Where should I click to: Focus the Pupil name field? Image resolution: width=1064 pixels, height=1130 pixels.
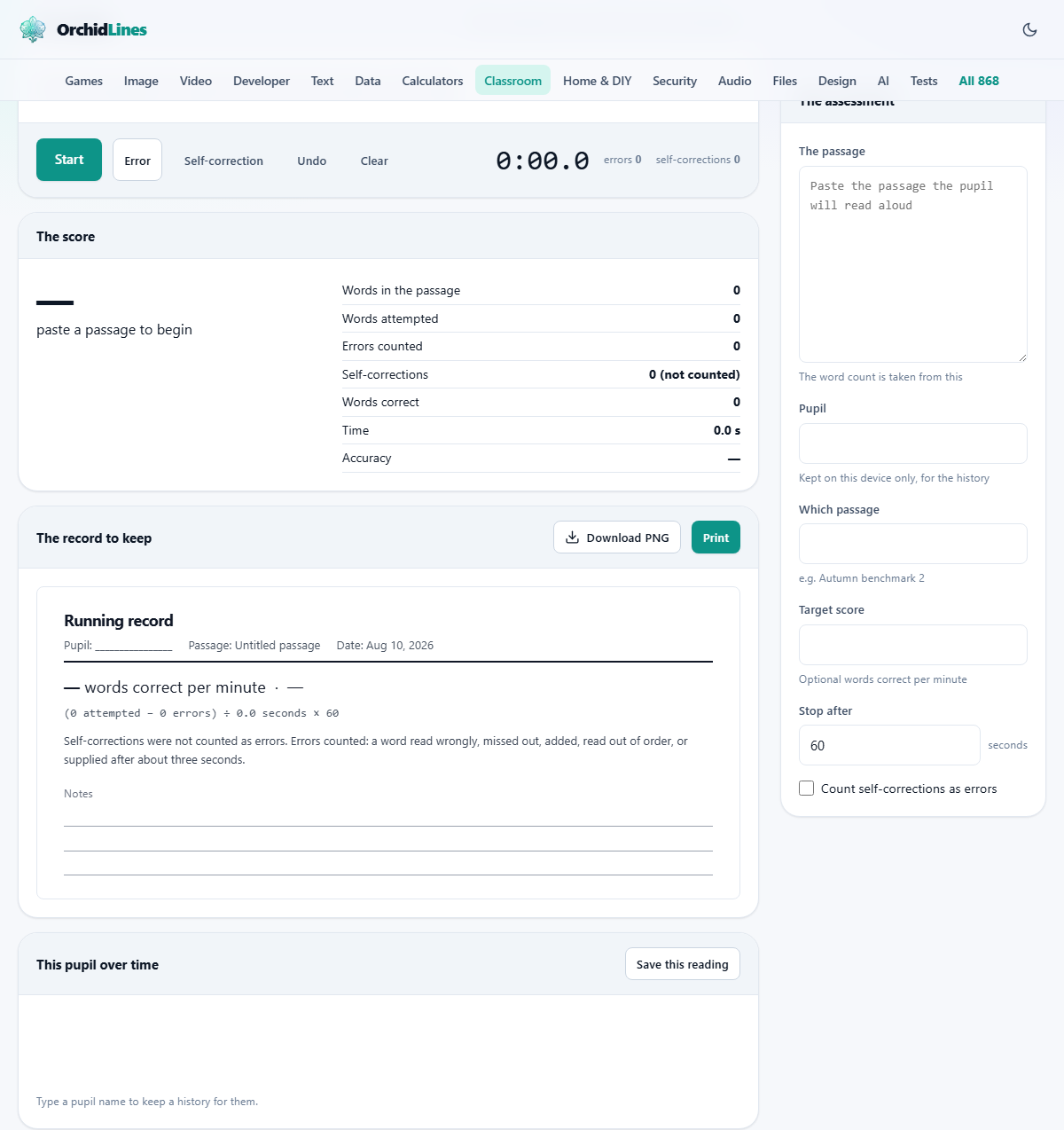coord(913,443)
